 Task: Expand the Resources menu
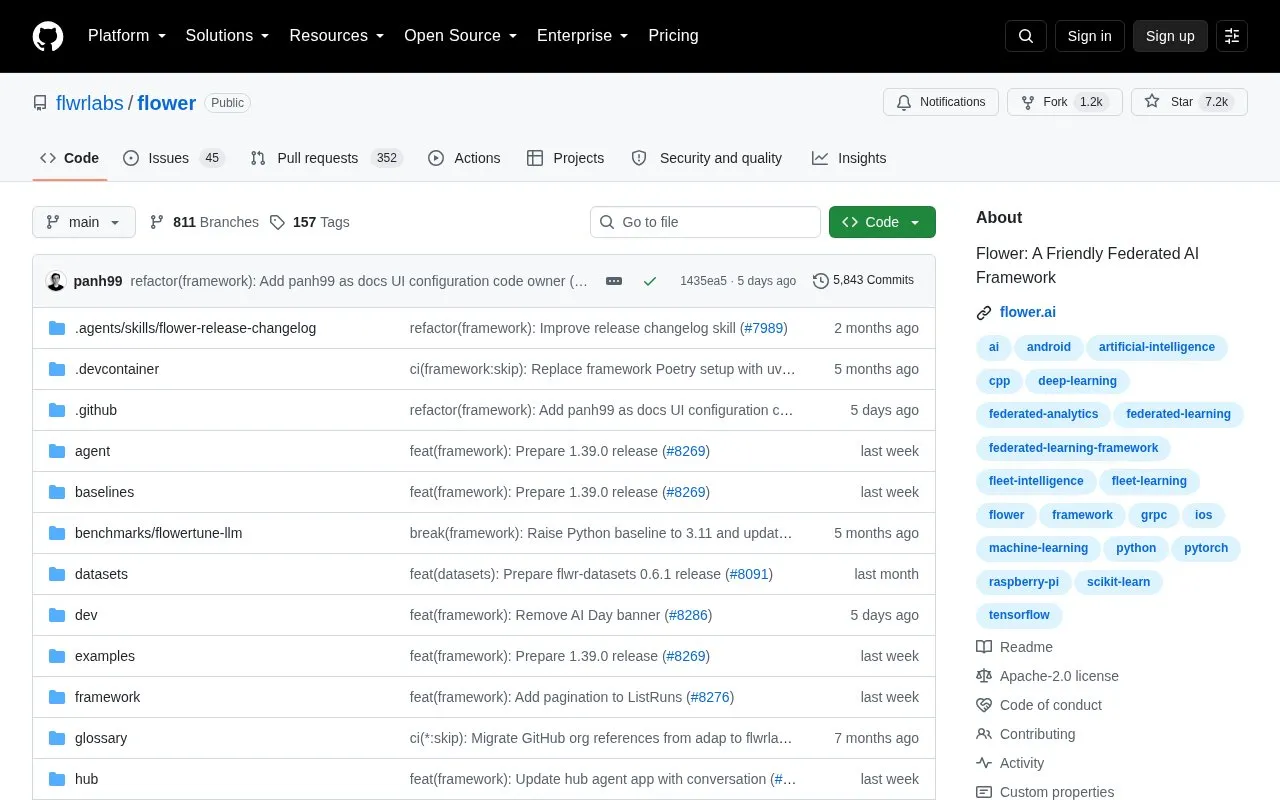tap(336, 36)
